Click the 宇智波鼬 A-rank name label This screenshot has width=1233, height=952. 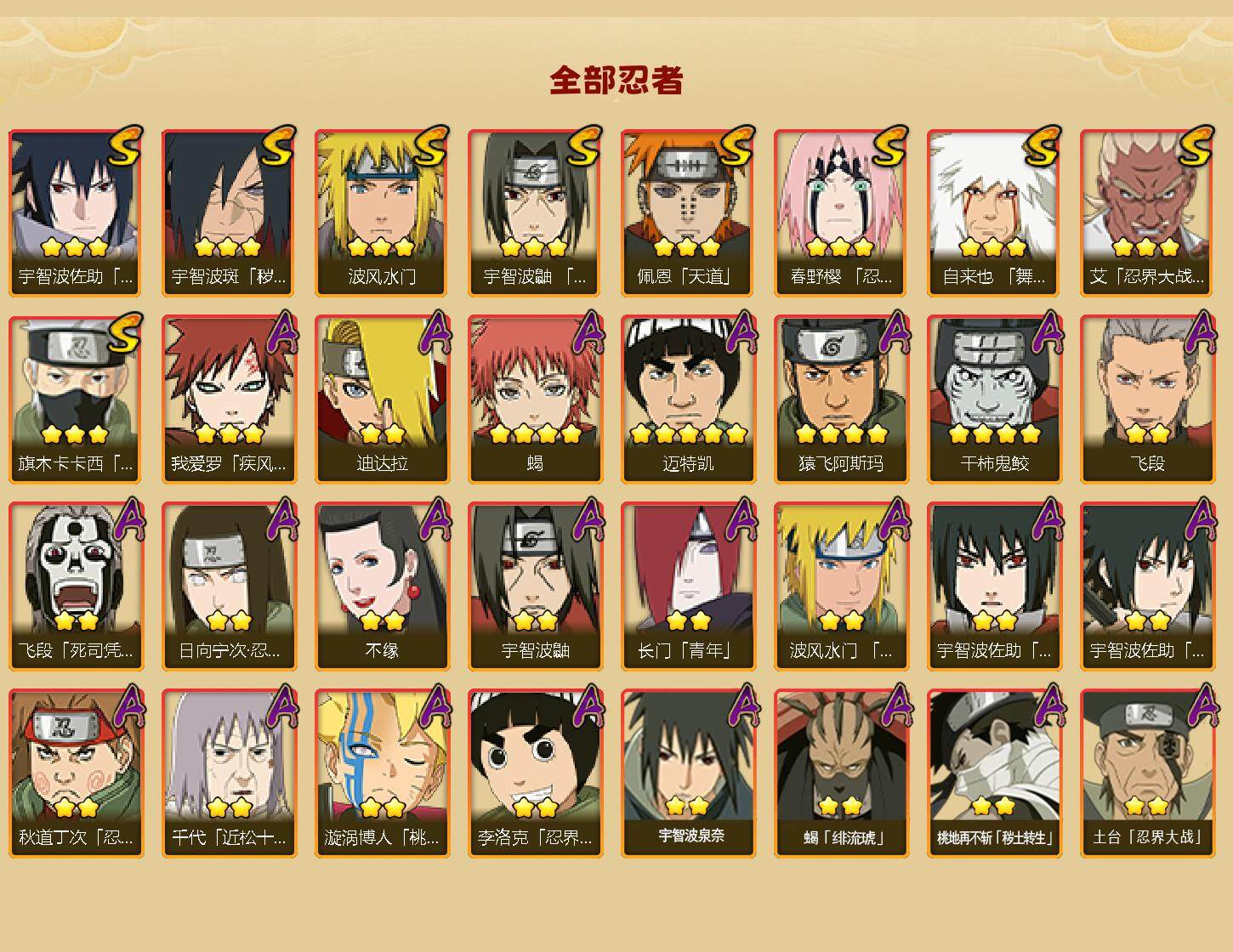click(535, 651)
